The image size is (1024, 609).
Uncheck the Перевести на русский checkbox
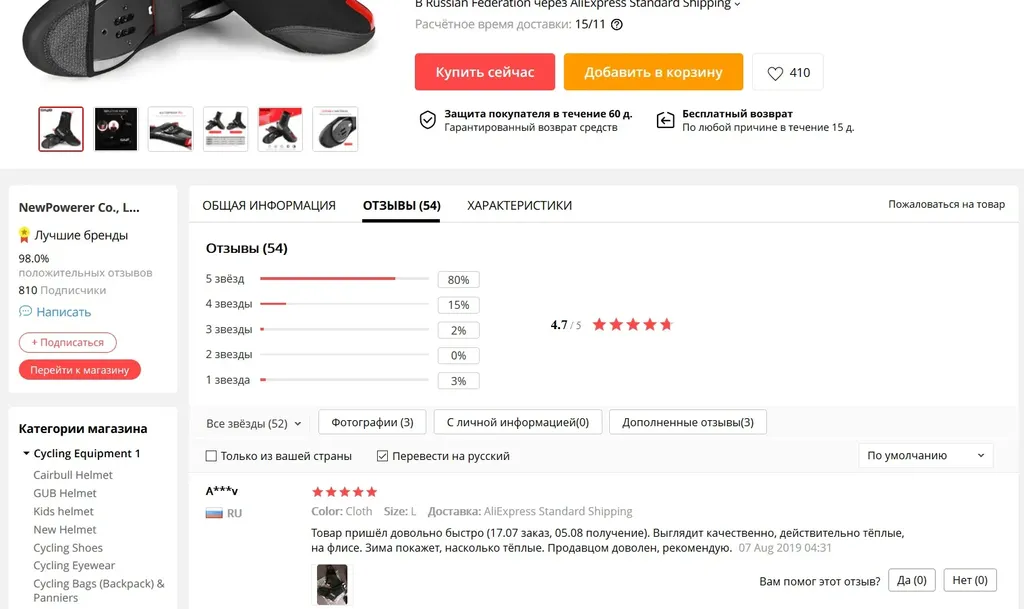[383, 456]
